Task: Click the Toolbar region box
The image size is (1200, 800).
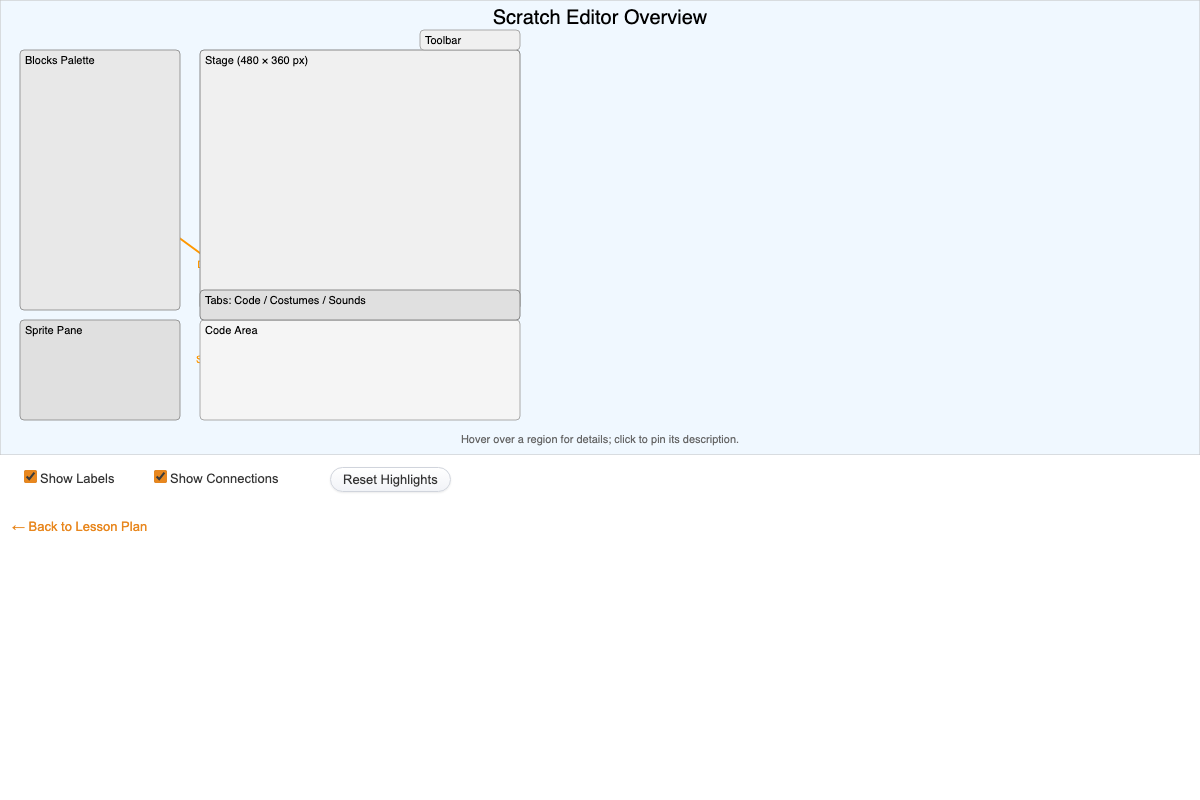Action: pyautogui.click(x=470, y=40)
